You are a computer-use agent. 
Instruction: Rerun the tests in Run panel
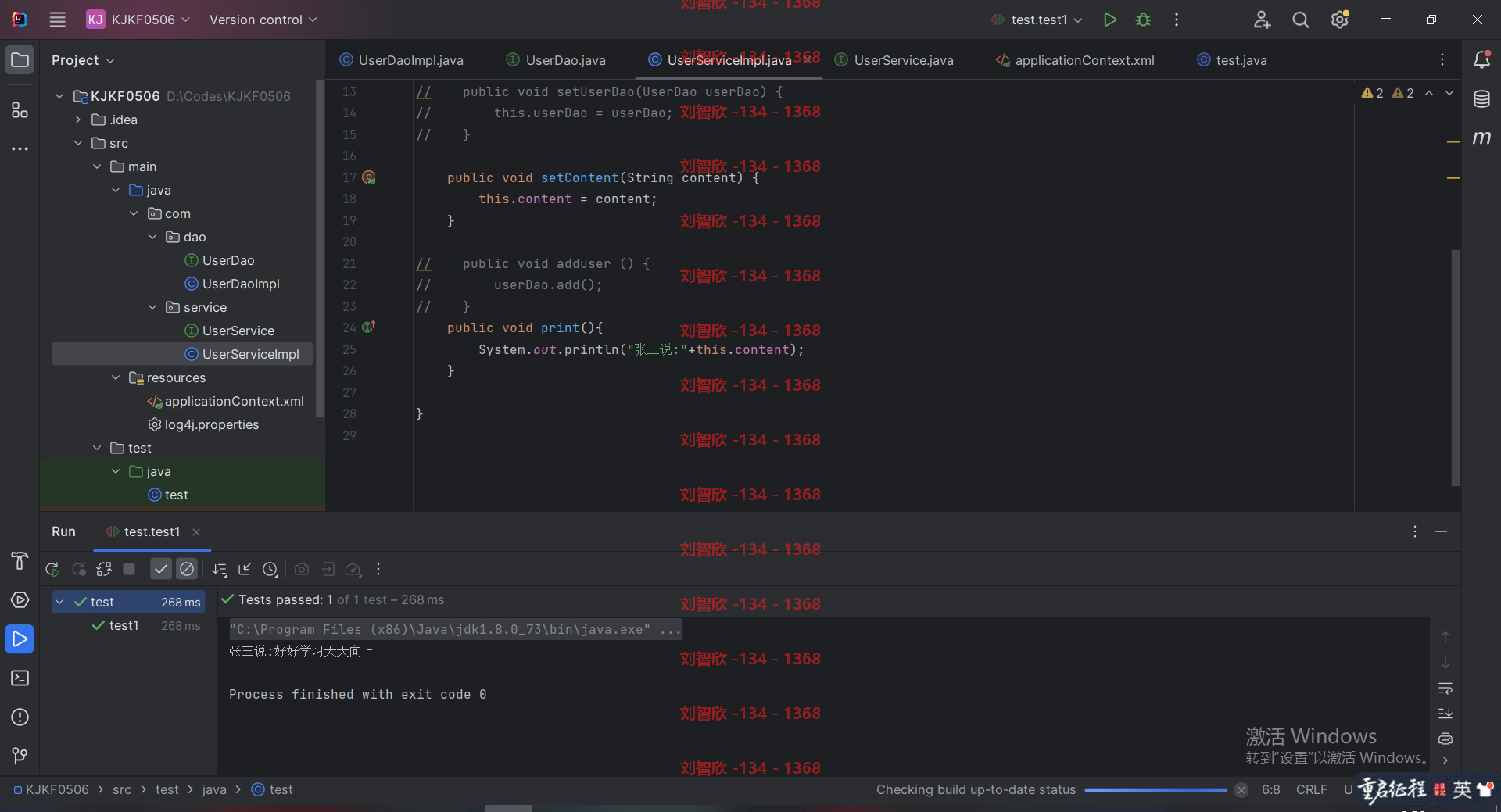click(52, 570)
